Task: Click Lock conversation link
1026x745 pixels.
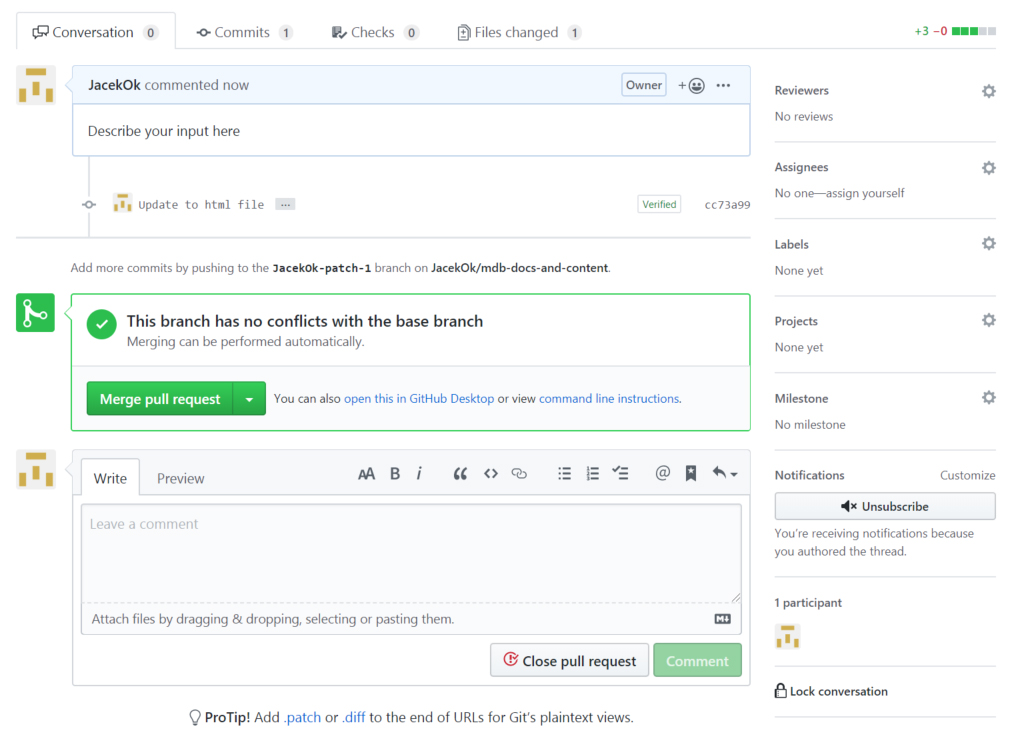Action: (831, 691)
